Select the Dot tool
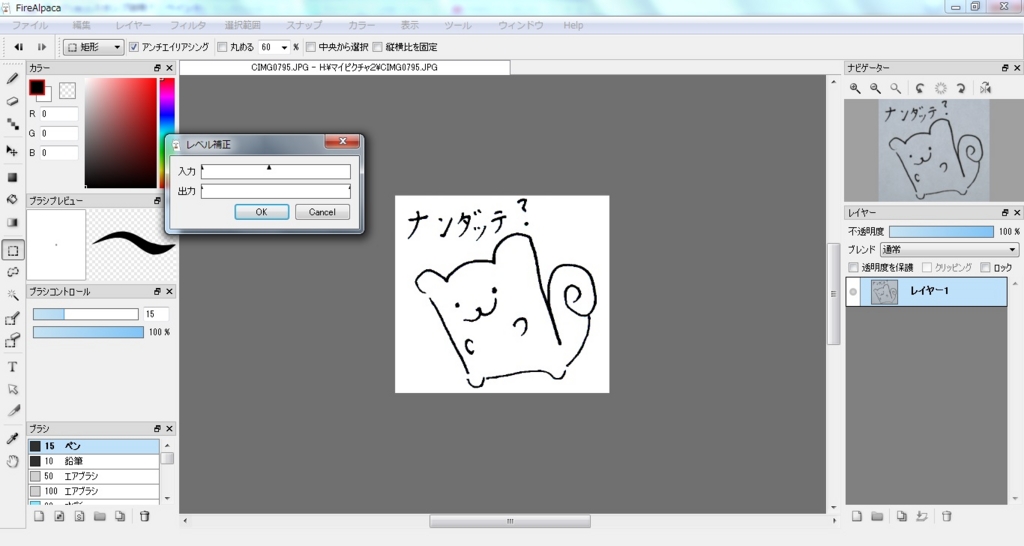 click(x=12, y=124)
